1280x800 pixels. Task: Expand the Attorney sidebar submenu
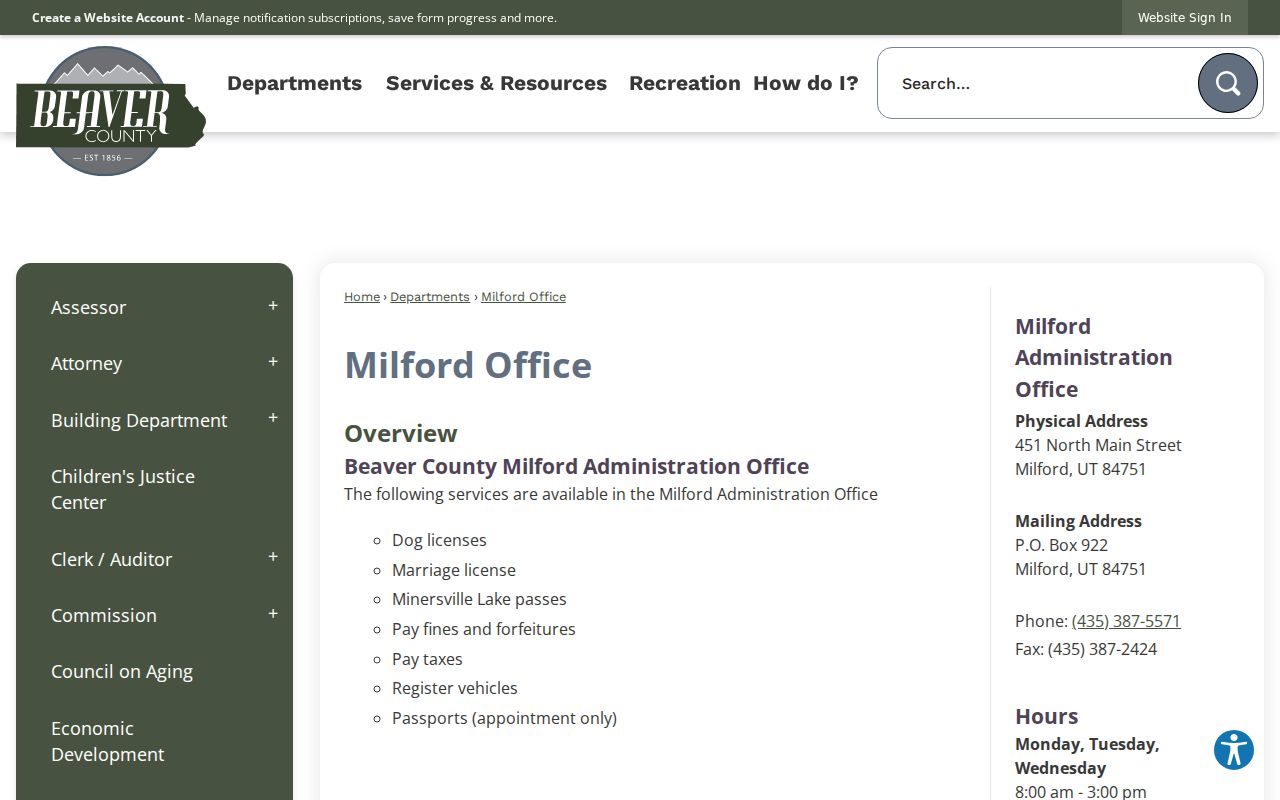[x=273, y=362]
